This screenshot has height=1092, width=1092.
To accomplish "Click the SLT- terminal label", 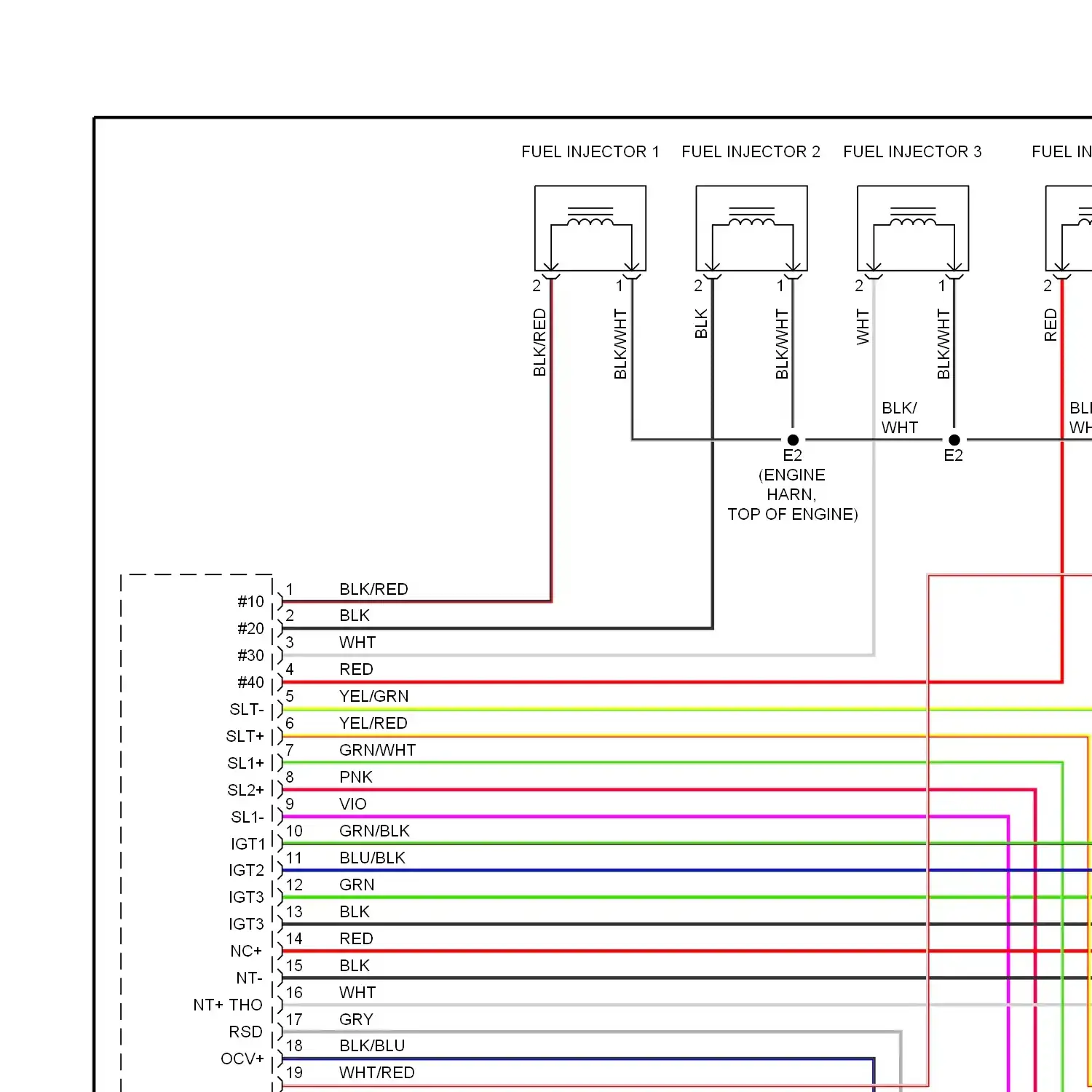I will pos(247,709).
